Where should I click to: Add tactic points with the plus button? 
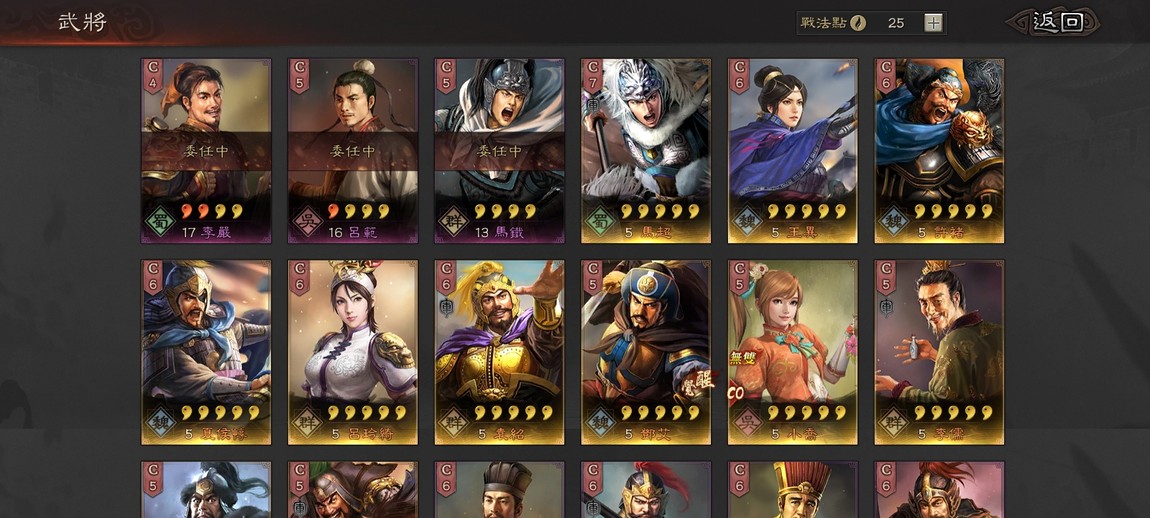point(933,23)
